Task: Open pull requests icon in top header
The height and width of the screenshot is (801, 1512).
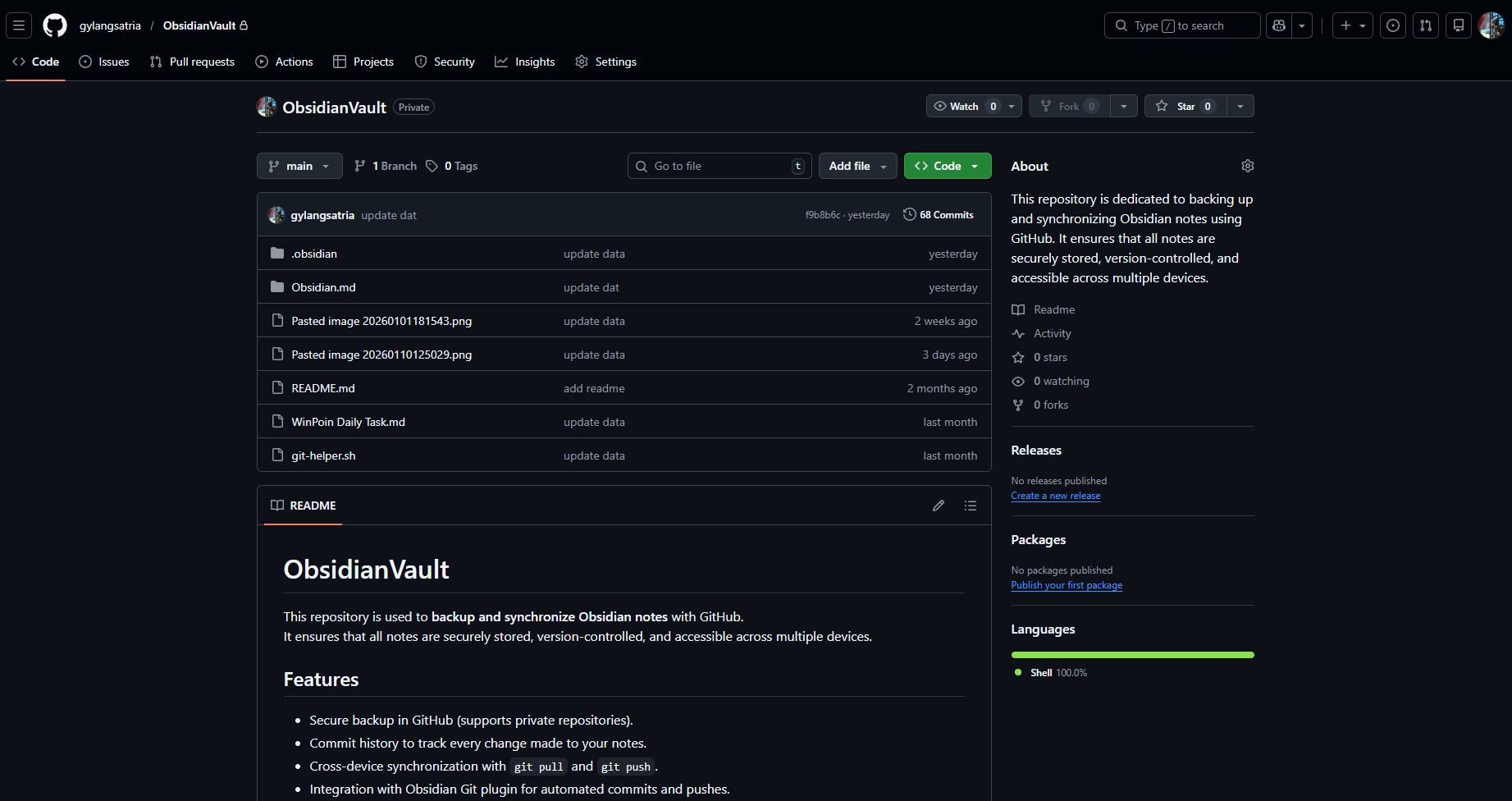Action: 1426,25
